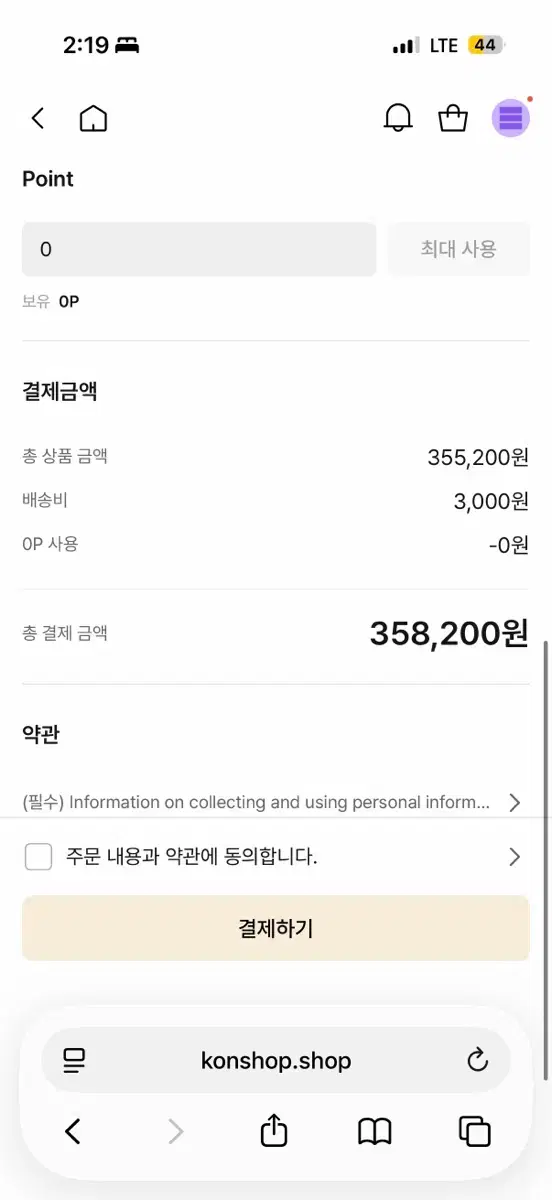Open the home page icon
552x1200 pixels.
(93, 119)
